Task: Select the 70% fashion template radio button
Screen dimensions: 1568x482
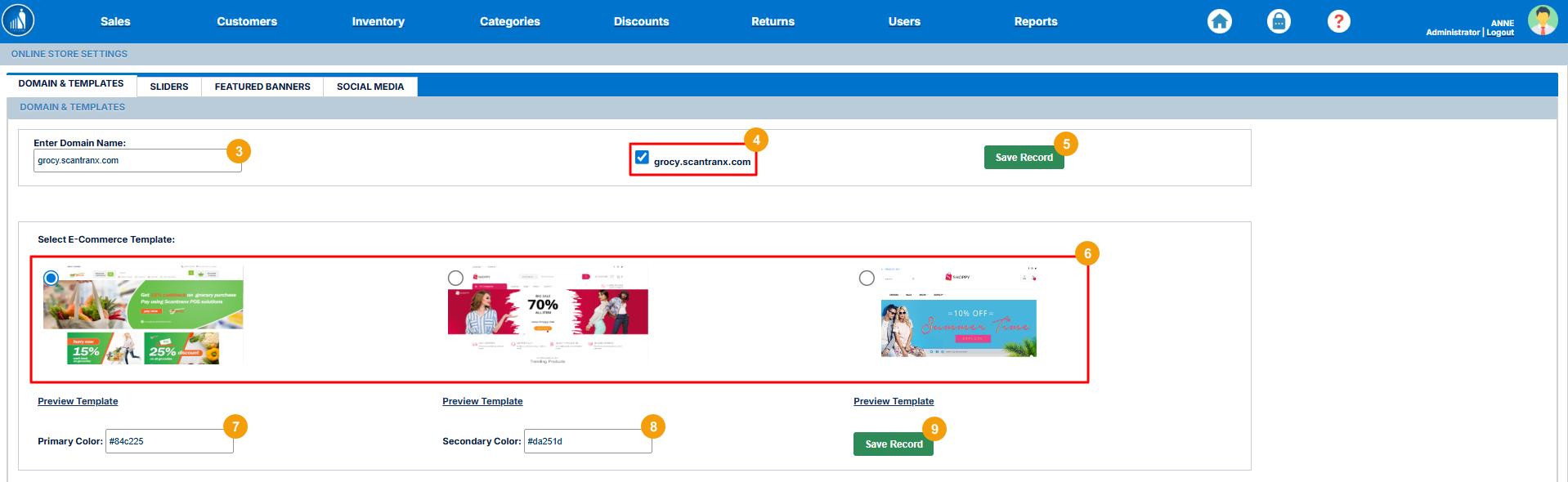Action: [455, 279]
